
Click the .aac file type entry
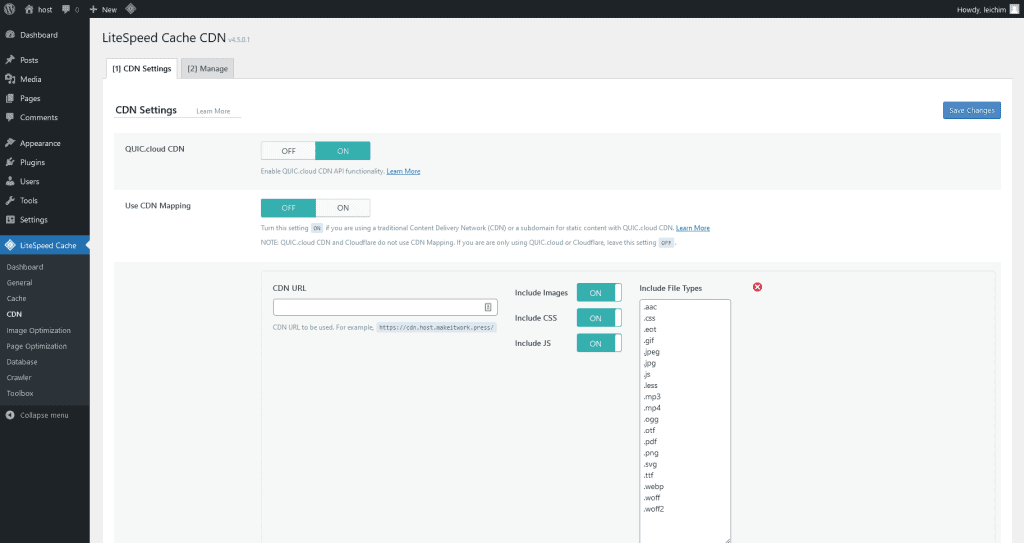tap(650, 307)
